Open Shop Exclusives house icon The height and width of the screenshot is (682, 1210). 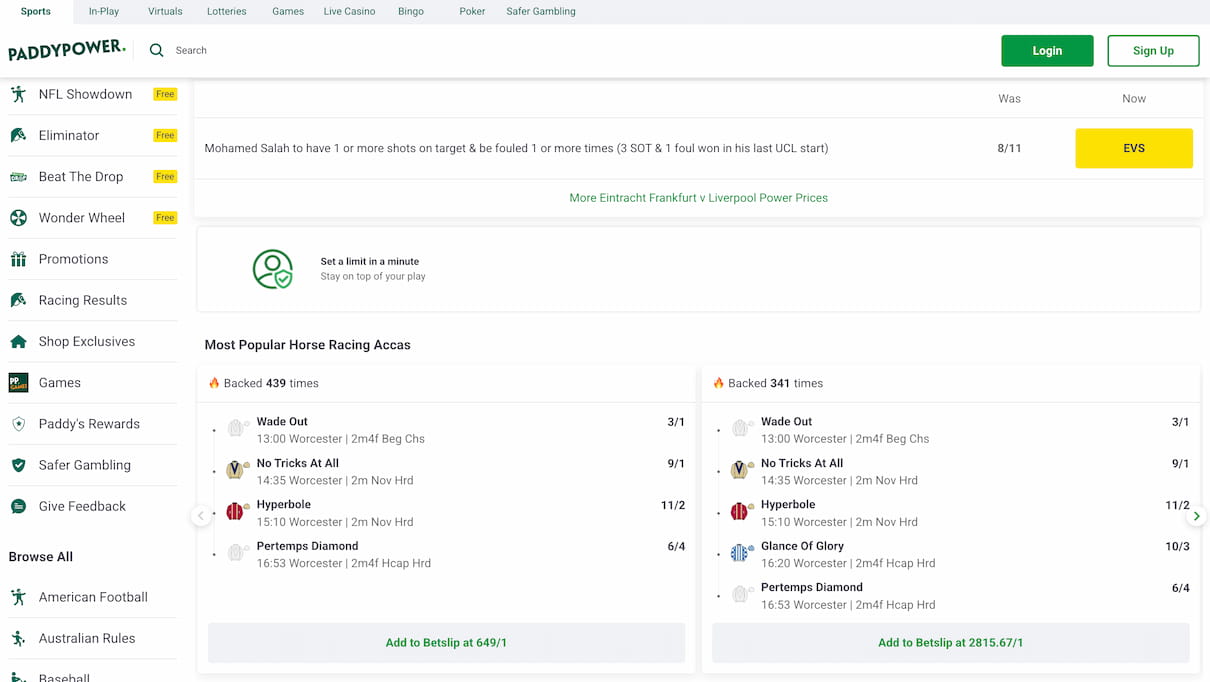[x=18, y=342]
